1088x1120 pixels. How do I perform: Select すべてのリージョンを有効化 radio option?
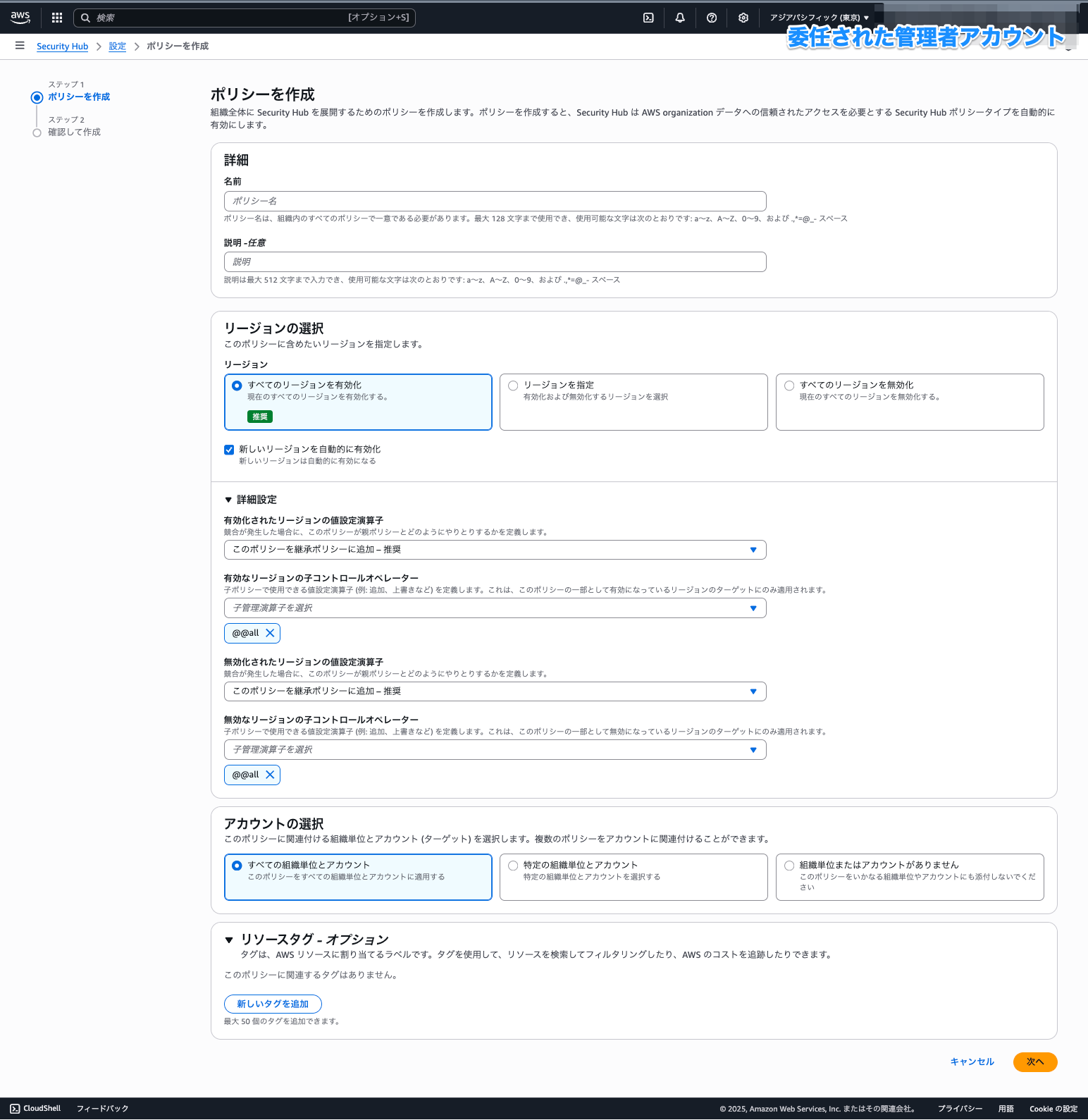[x=237, y=386]
